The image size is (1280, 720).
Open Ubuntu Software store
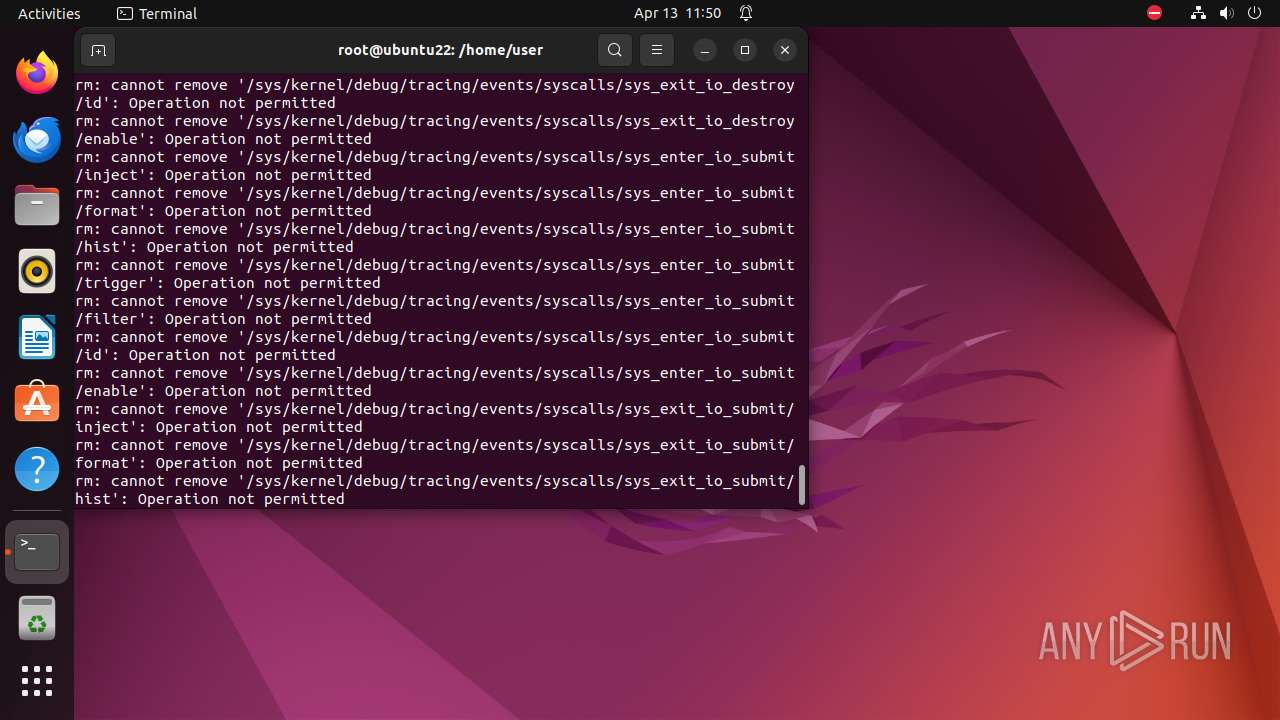click(x=37, y=403)
